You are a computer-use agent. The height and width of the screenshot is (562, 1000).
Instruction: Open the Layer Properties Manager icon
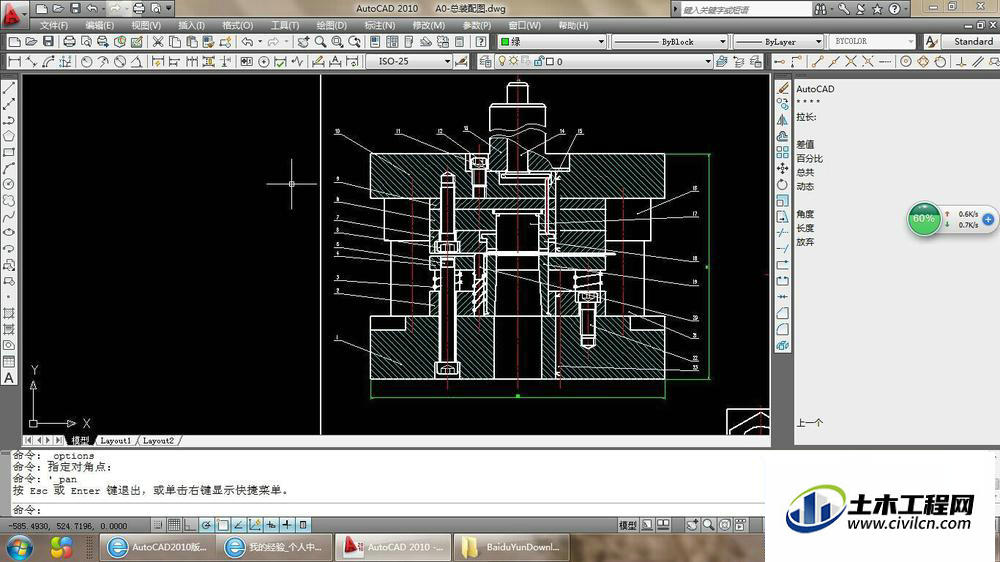485,61
